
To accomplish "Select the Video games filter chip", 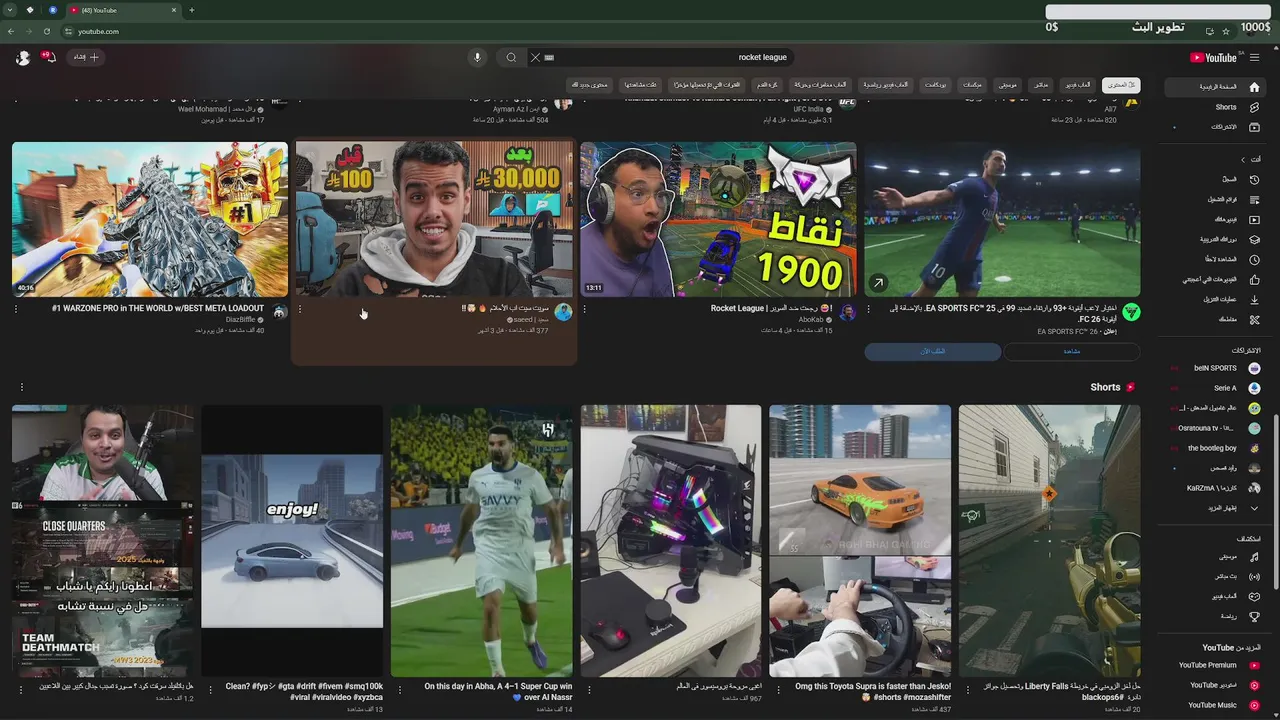I will 1078,85.
